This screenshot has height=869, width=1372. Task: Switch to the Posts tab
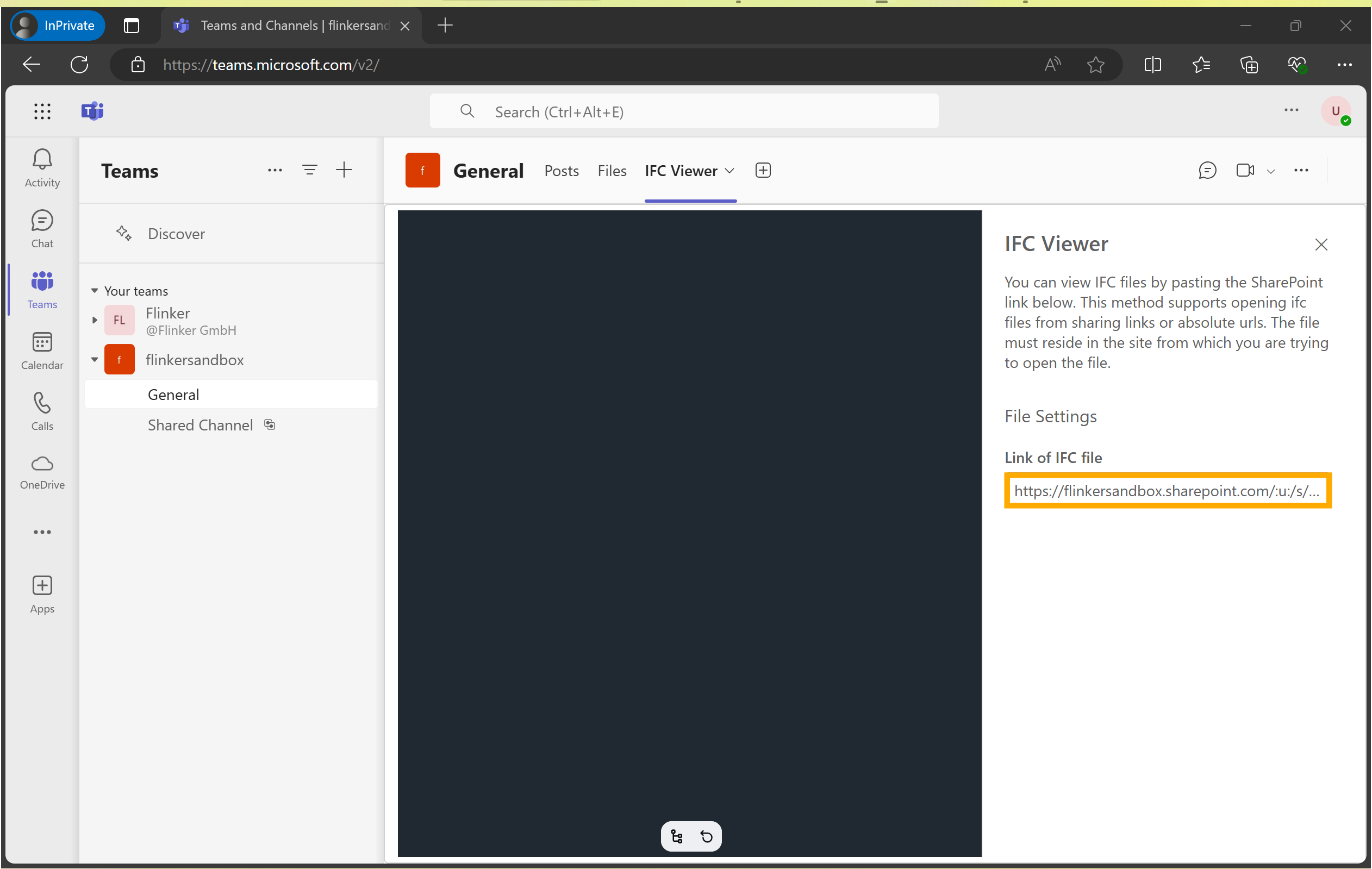click(561, 170)
